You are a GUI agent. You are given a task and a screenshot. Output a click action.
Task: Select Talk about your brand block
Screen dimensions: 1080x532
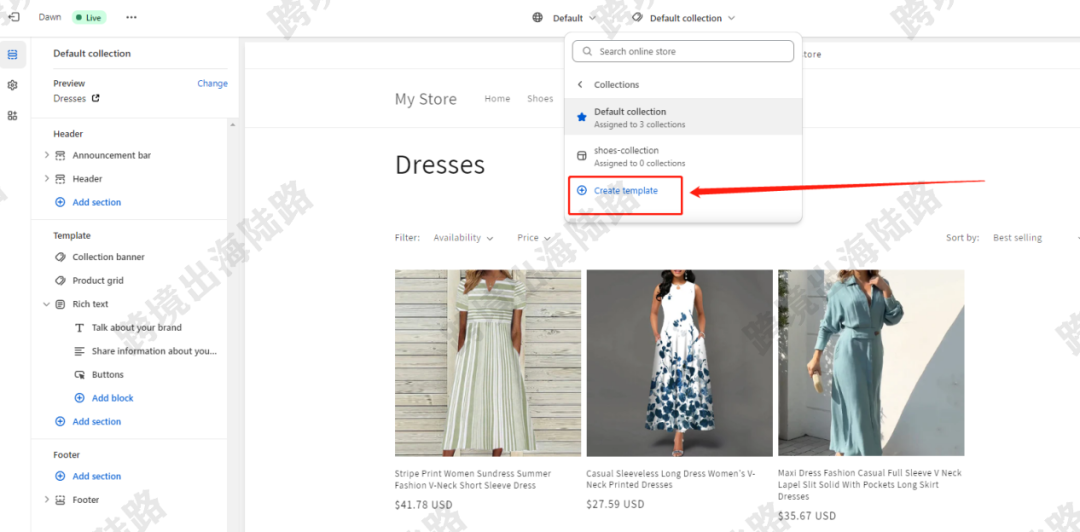point(136,328)
